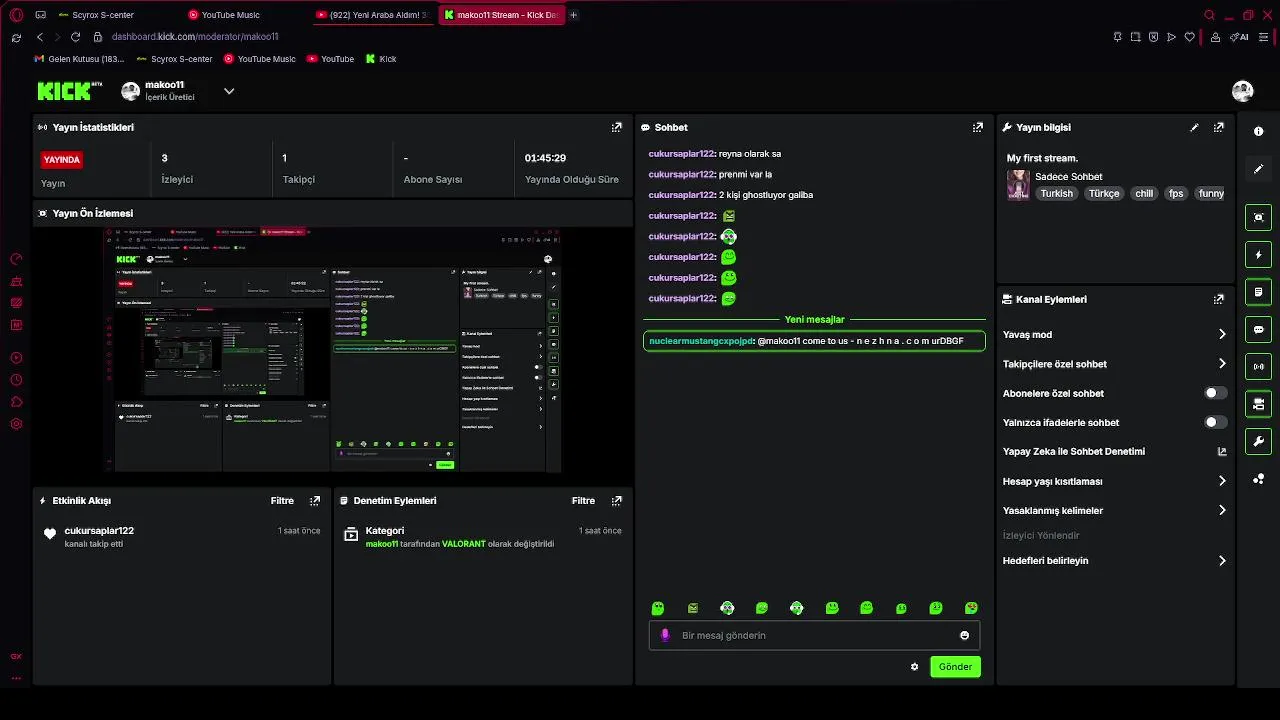Click the pencil edit icon in right sidebar
Screen dimensions: 1280x720
[x=1258, y=169]
